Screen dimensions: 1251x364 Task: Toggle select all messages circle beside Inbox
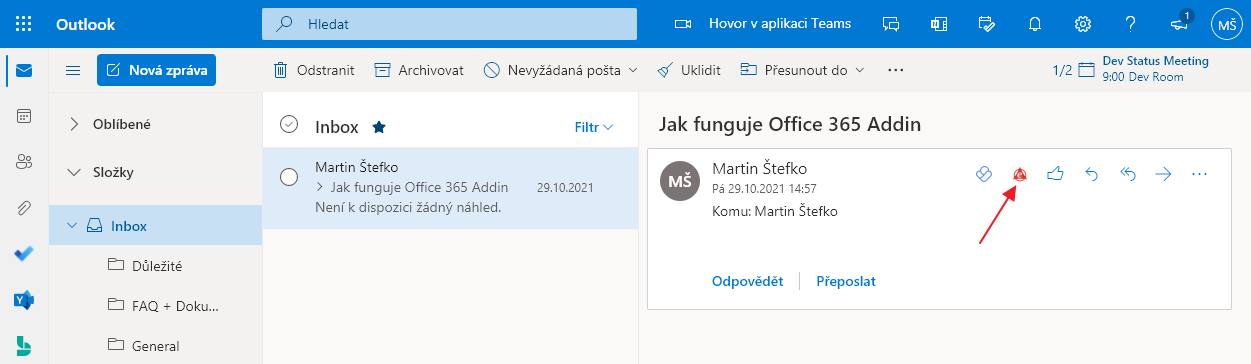point(289,125)
